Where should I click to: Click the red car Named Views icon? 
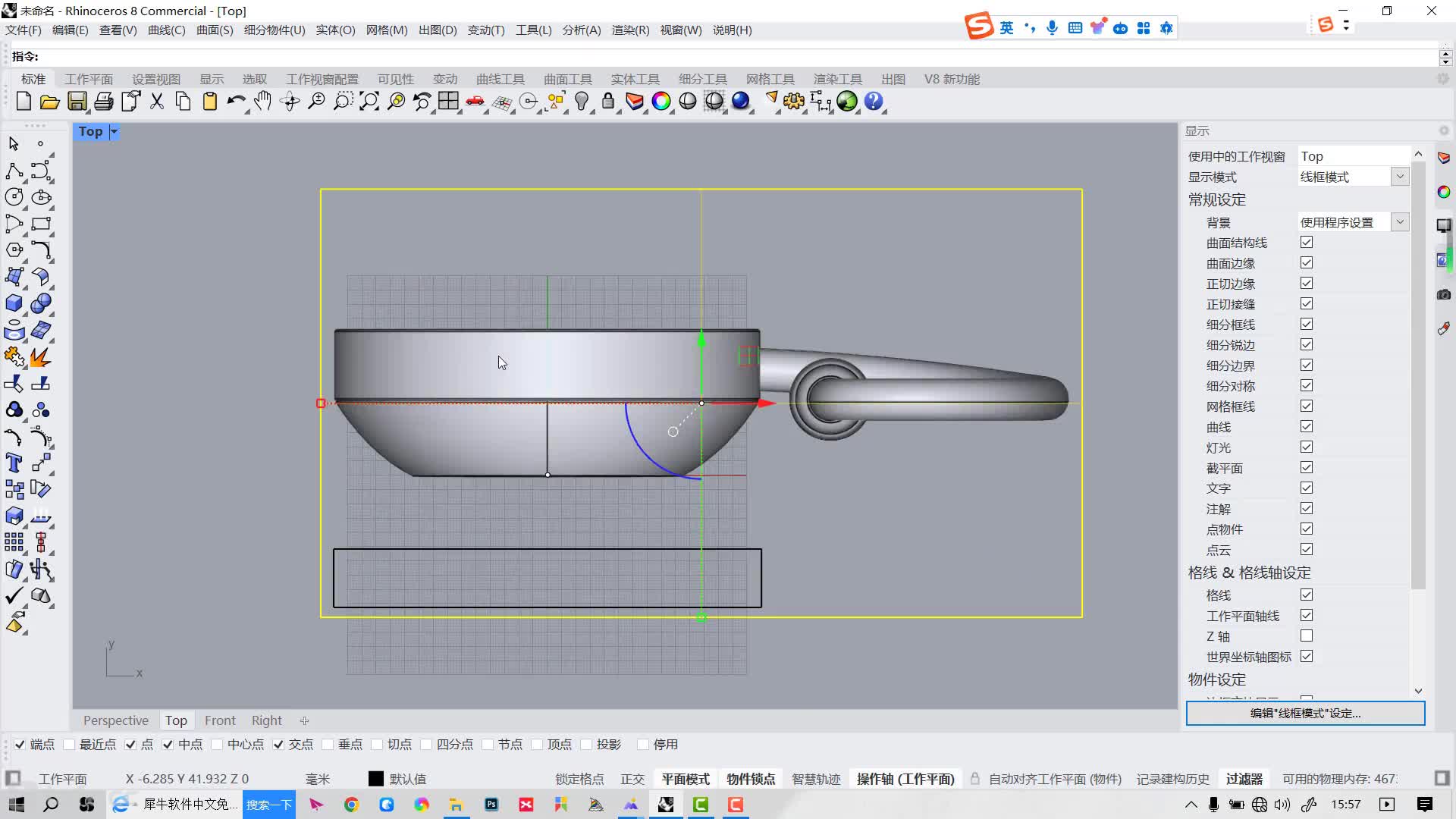point(475,102)
